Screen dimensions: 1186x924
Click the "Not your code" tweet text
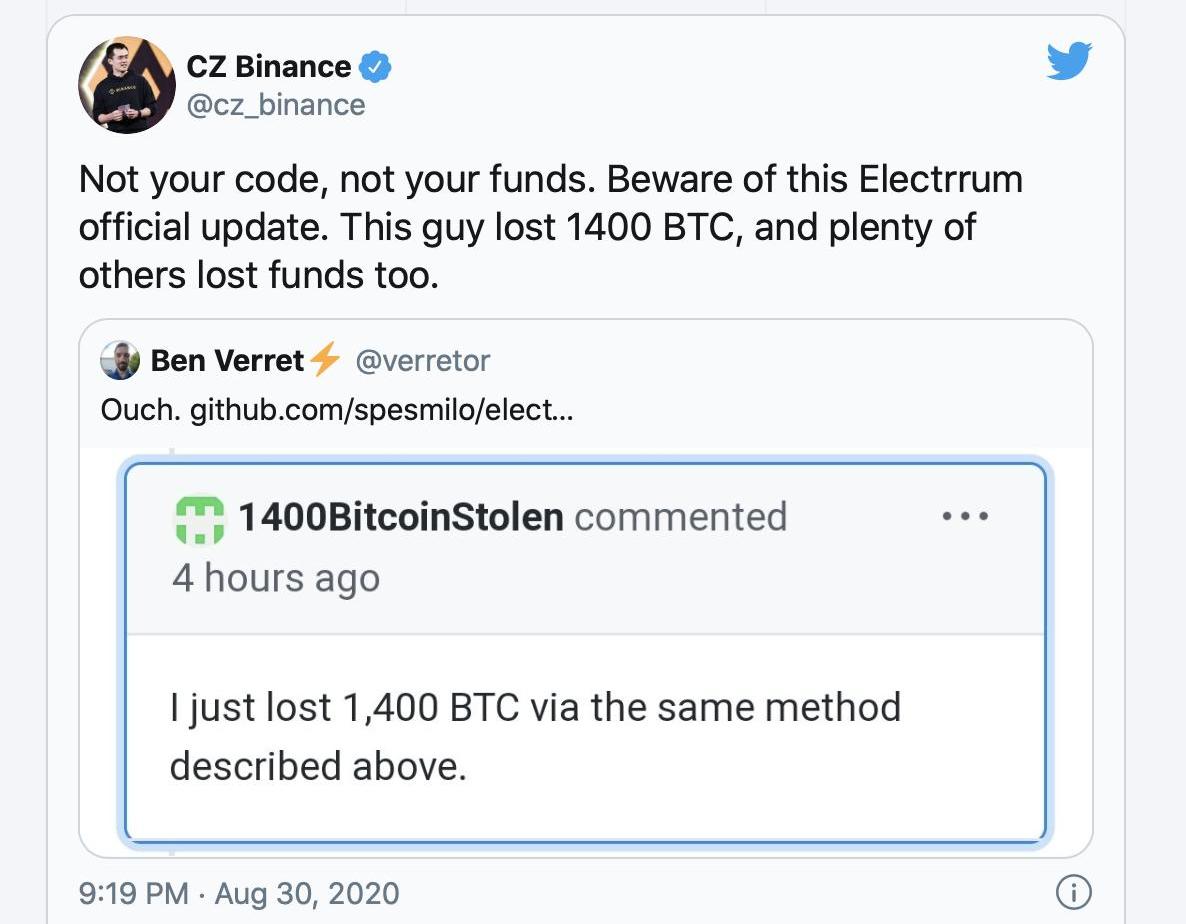point(550,227)
